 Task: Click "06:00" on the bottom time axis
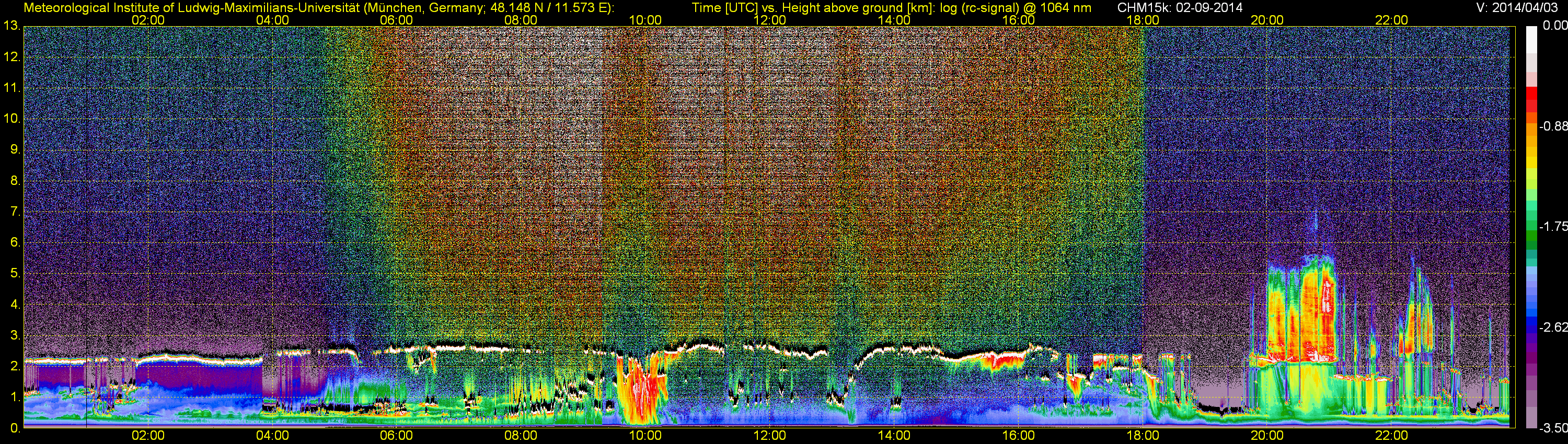click(x=396, y=436)
